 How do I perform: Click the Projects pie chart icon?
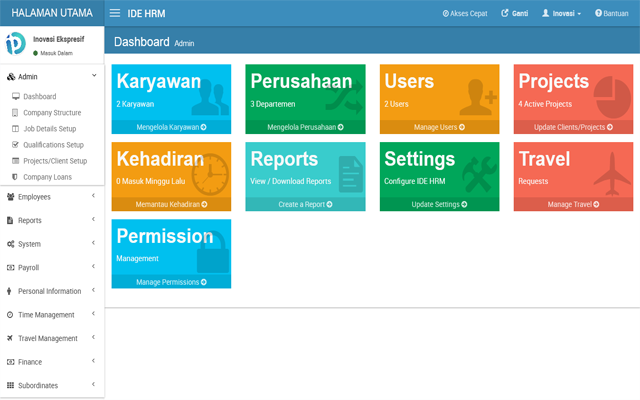pos(612,98)
